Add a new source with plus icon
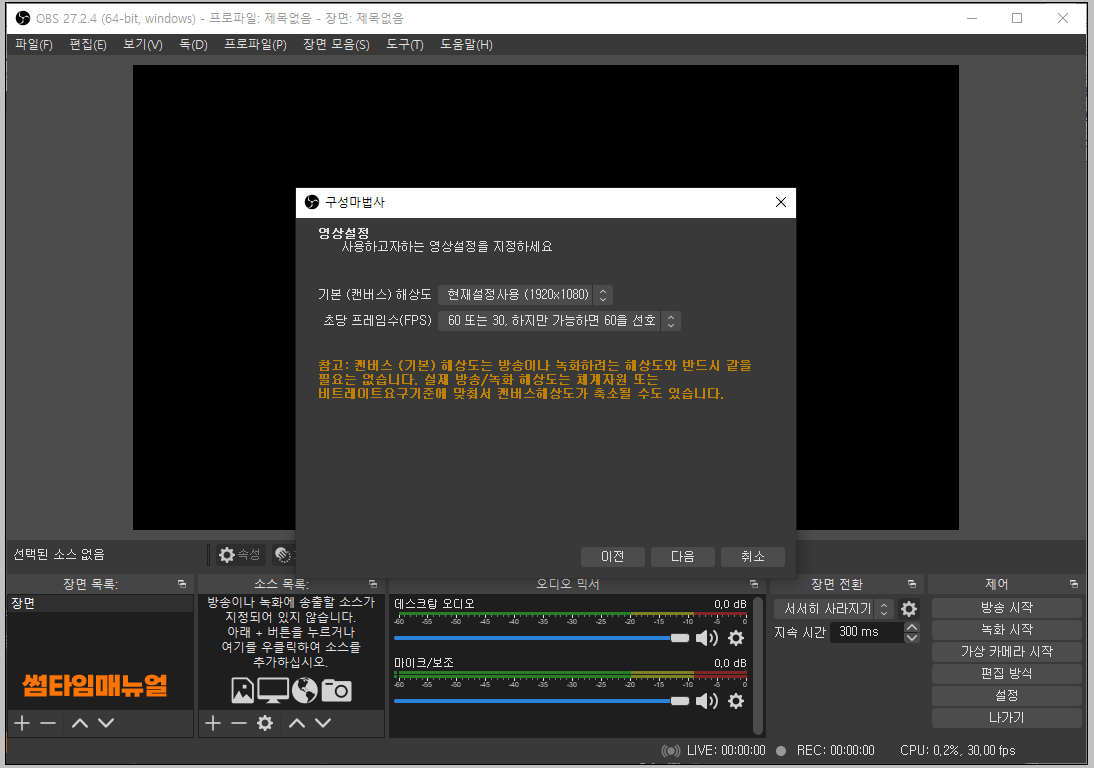 click(213, 723)
